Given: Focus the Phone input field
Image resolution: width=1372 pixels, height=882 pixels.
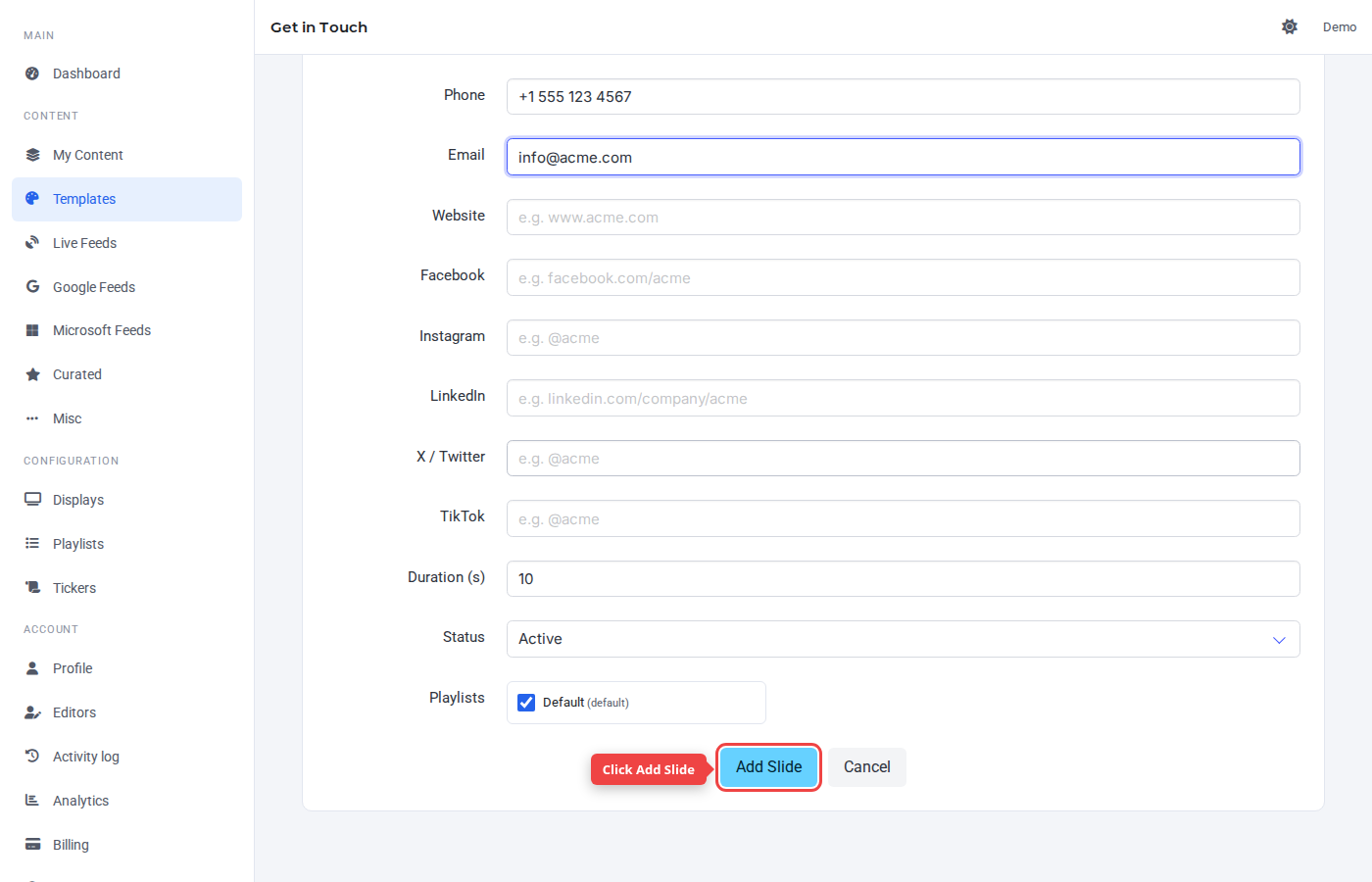Looking at the screenshot, I should click(x=903, y=97).
